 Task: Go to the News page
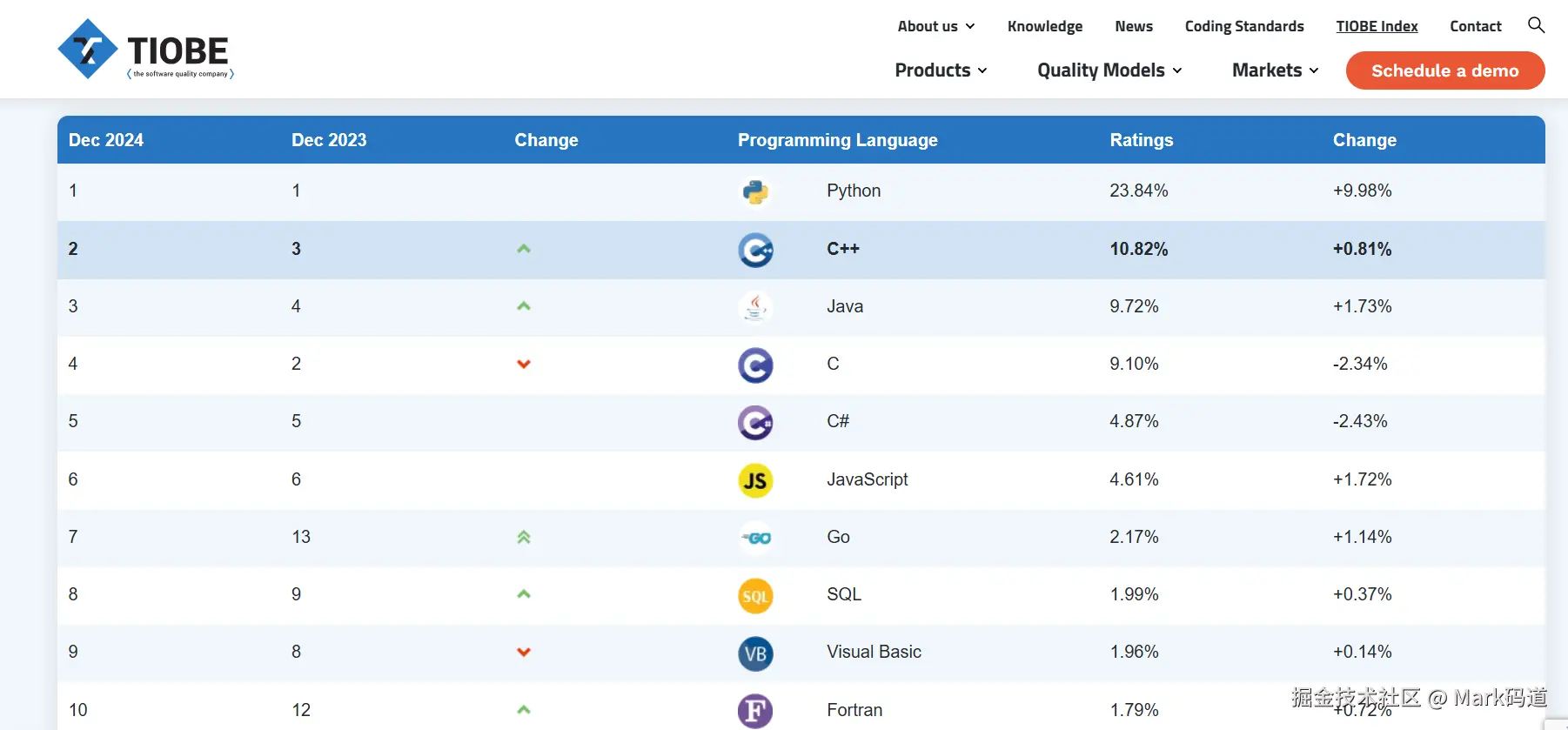(x=1133, y=26)
